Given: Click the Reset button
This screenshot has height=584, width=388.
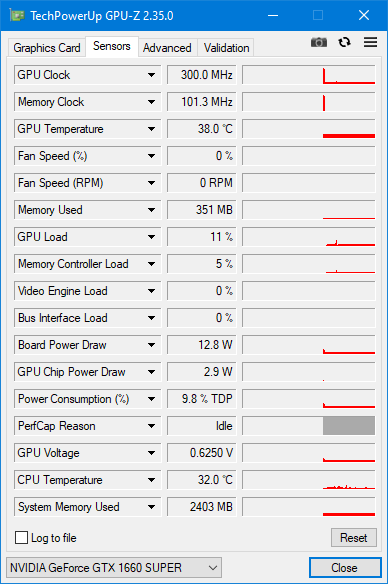Looking at the screenshot, I should coord(354,537).
